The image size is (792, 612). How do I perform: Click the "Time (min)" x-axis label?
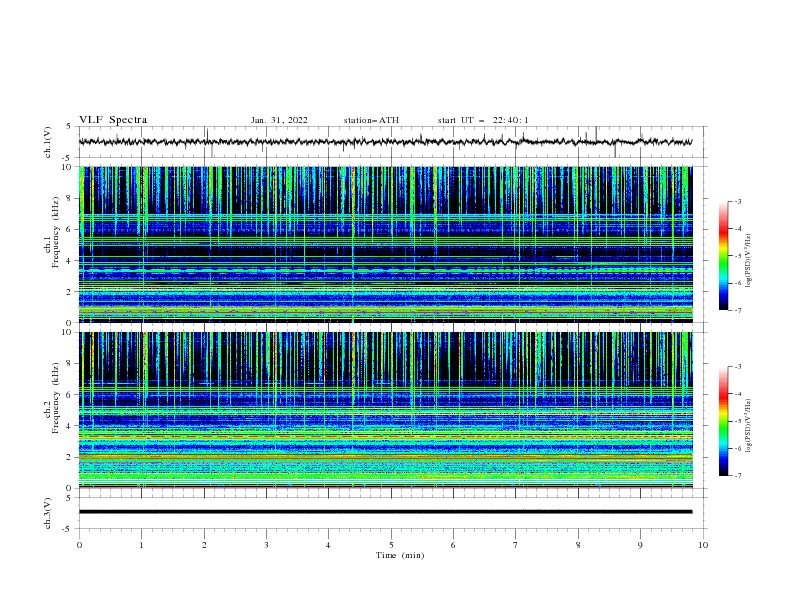400,555
